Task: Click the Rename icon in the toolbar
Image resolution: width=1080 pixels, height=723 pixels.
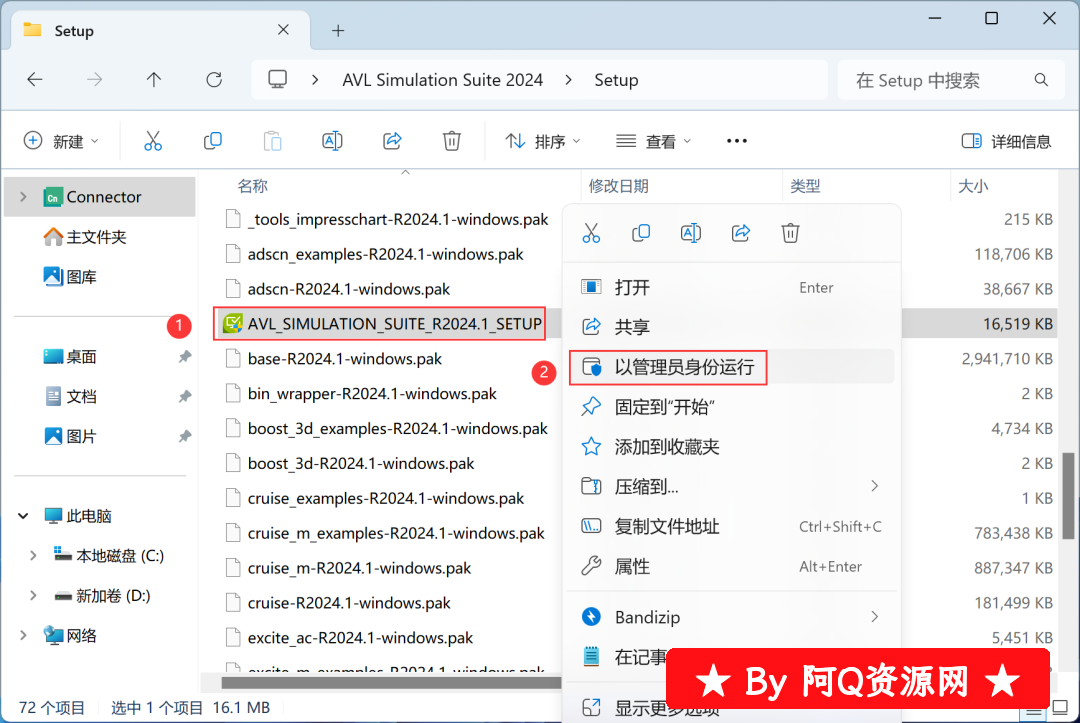Action: pyautogui.click(x=332, y=141)
